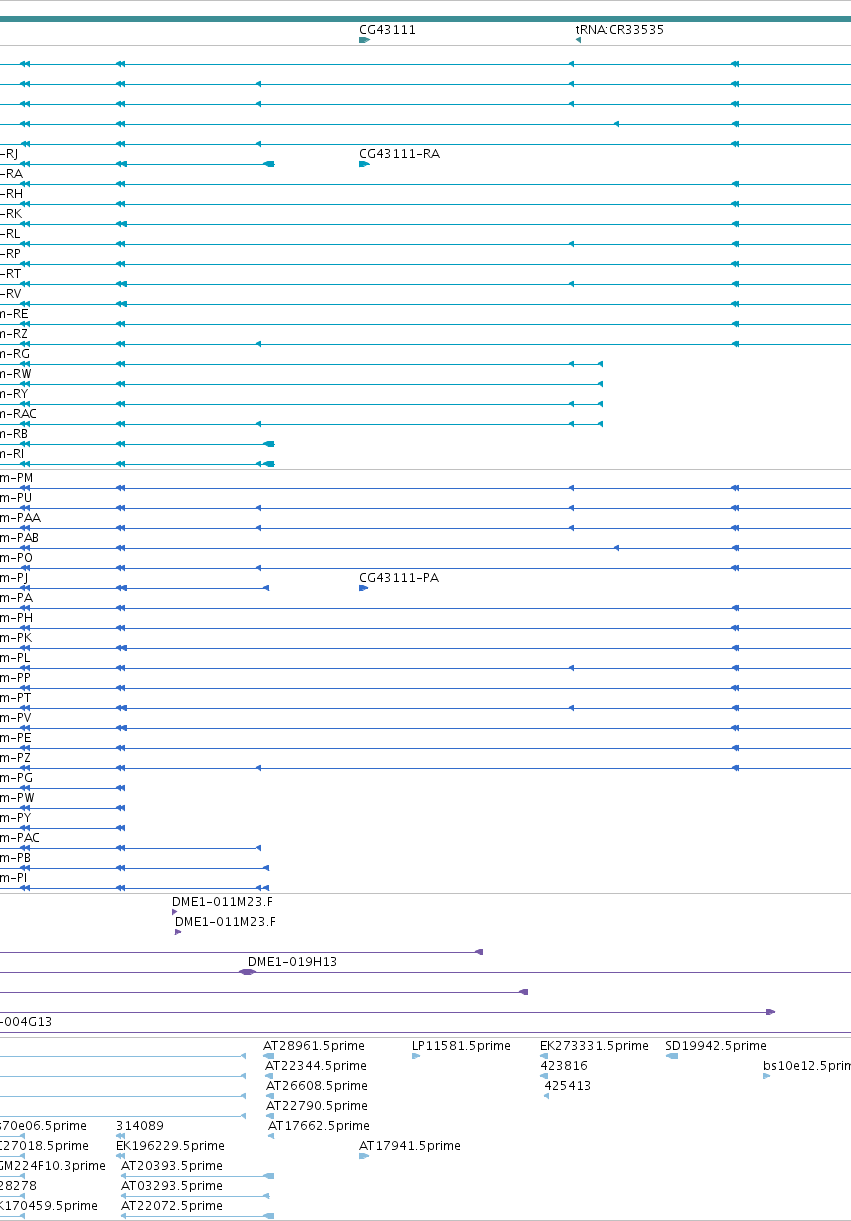Select the 423816 feature label
The width and height of the screenshot is (851, 1221).
[564, 1066]
